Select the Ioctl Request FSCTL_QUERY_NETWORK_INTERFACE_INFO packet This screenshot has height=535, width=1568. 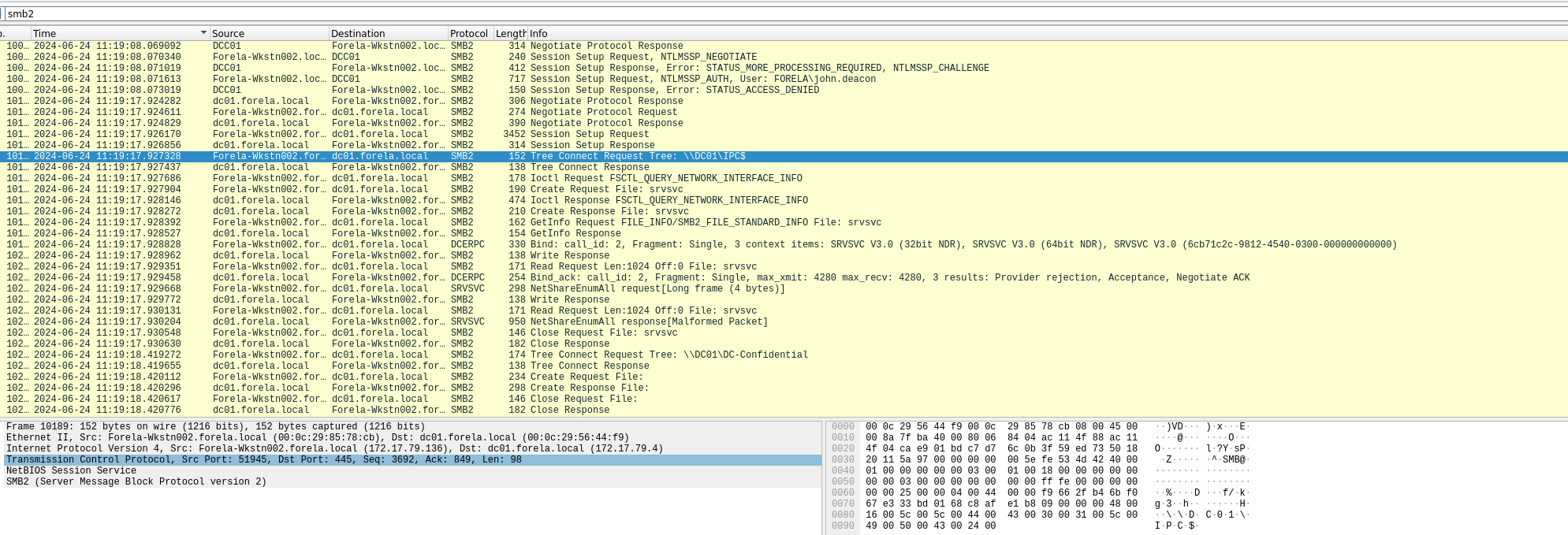784,178
